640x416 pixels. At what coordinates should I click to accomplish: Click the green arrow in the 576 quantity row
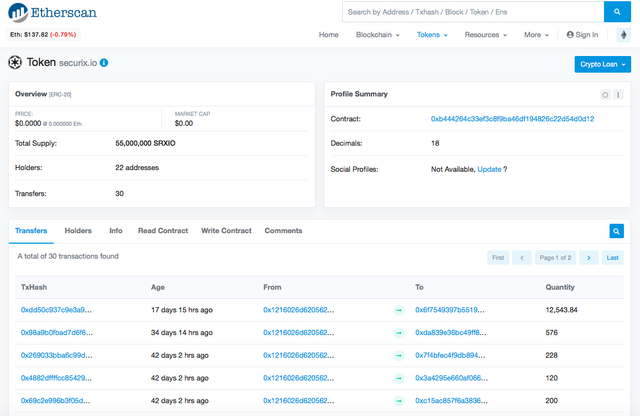[399, 333]
